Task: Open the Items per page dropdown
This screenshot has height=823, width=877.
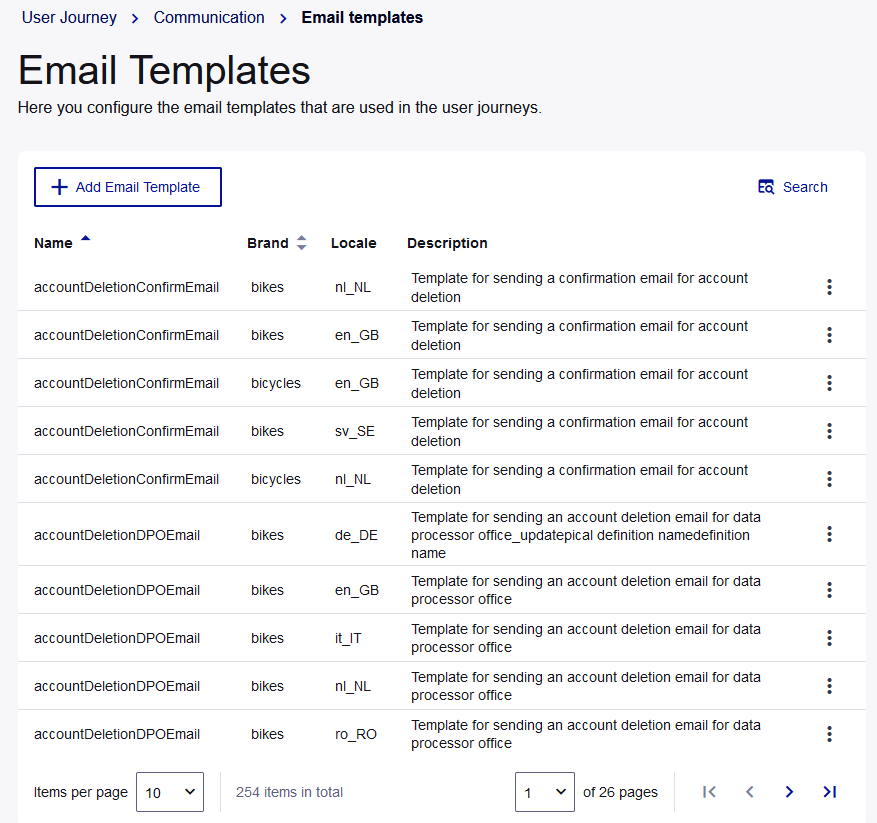Action: 169,792
